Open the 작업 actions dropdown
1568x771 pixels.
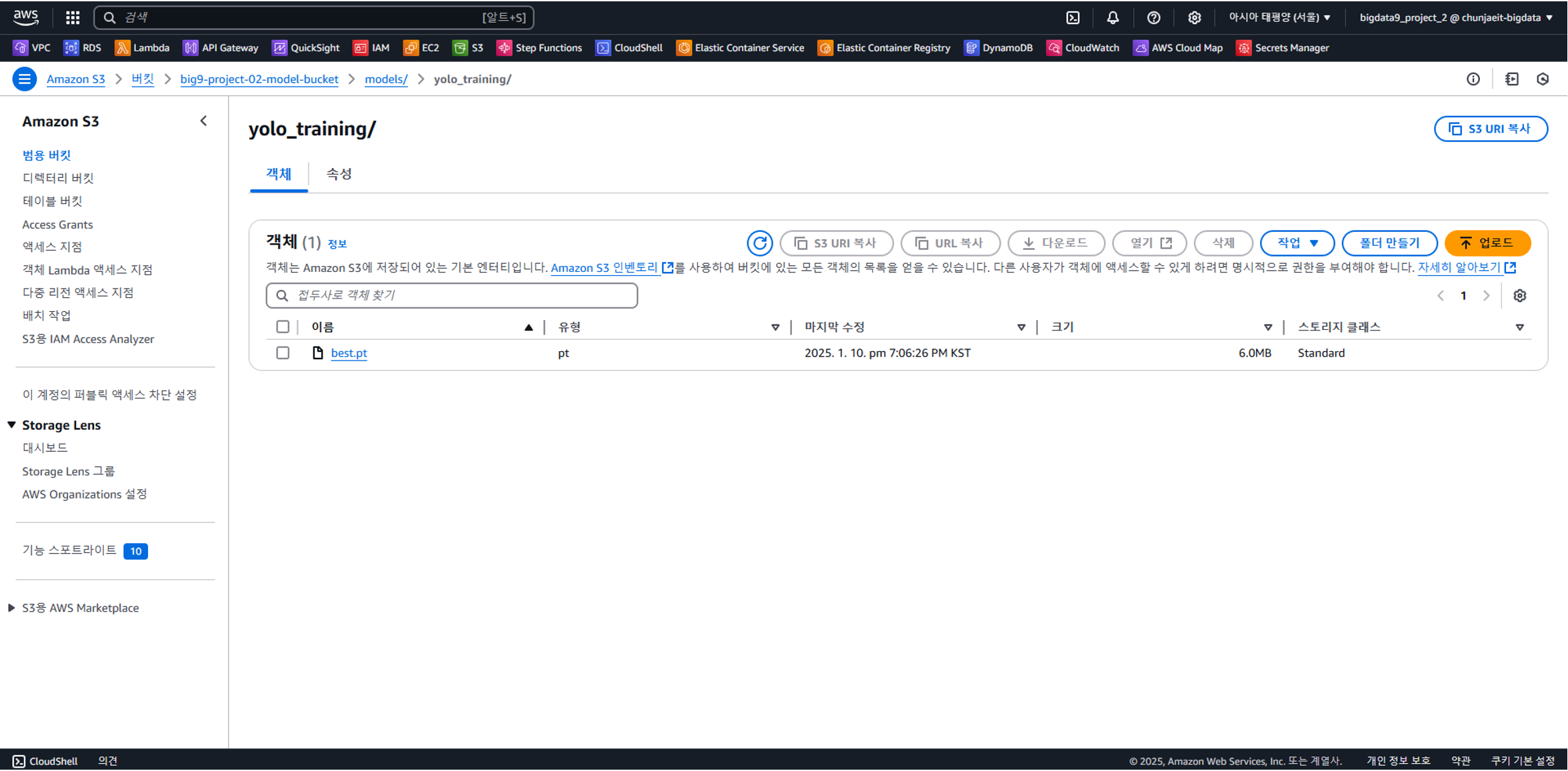[1297, 243]
